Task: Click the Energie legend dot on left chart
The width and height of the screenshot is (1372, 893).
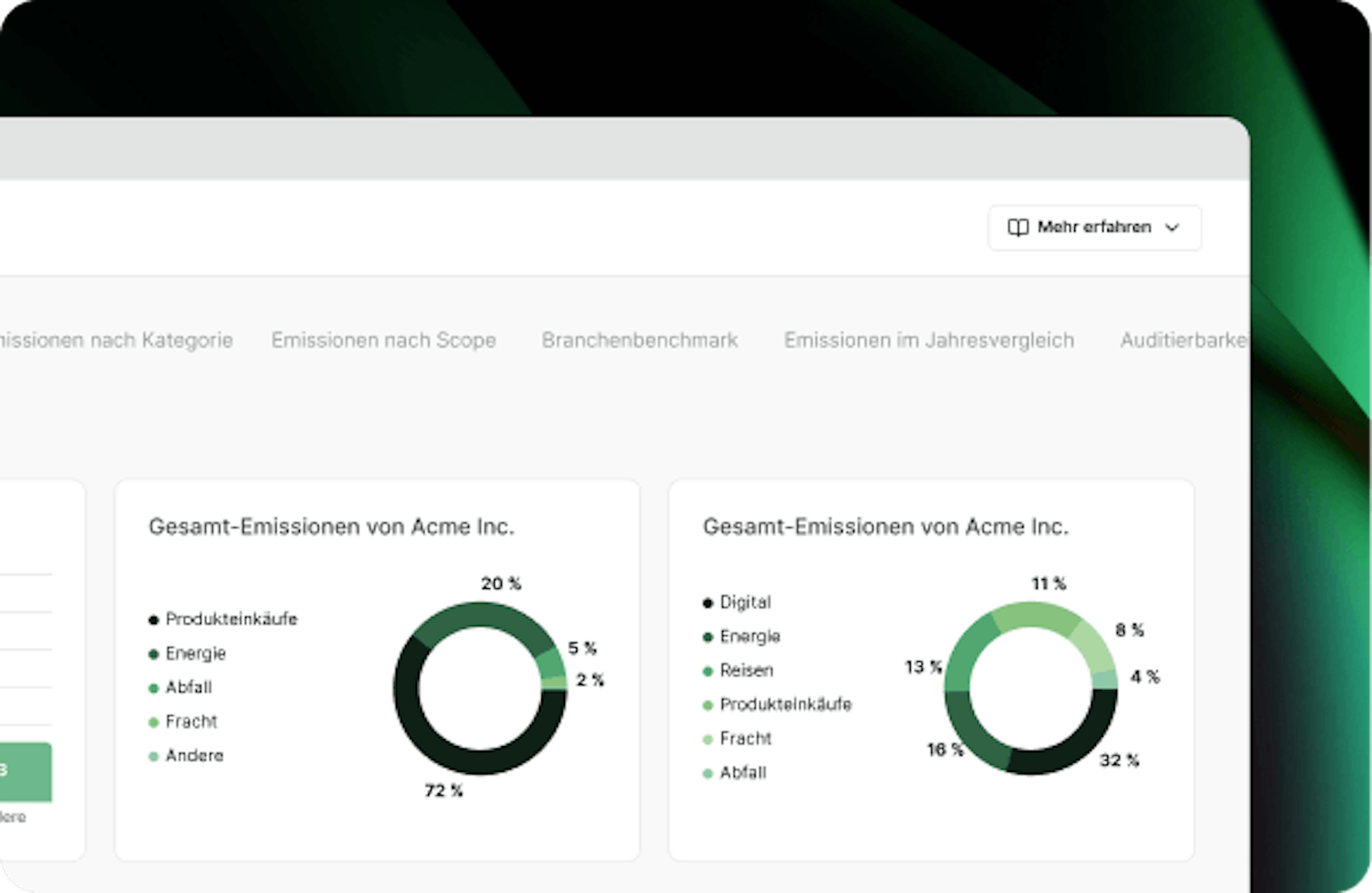Action: point(153,654)
